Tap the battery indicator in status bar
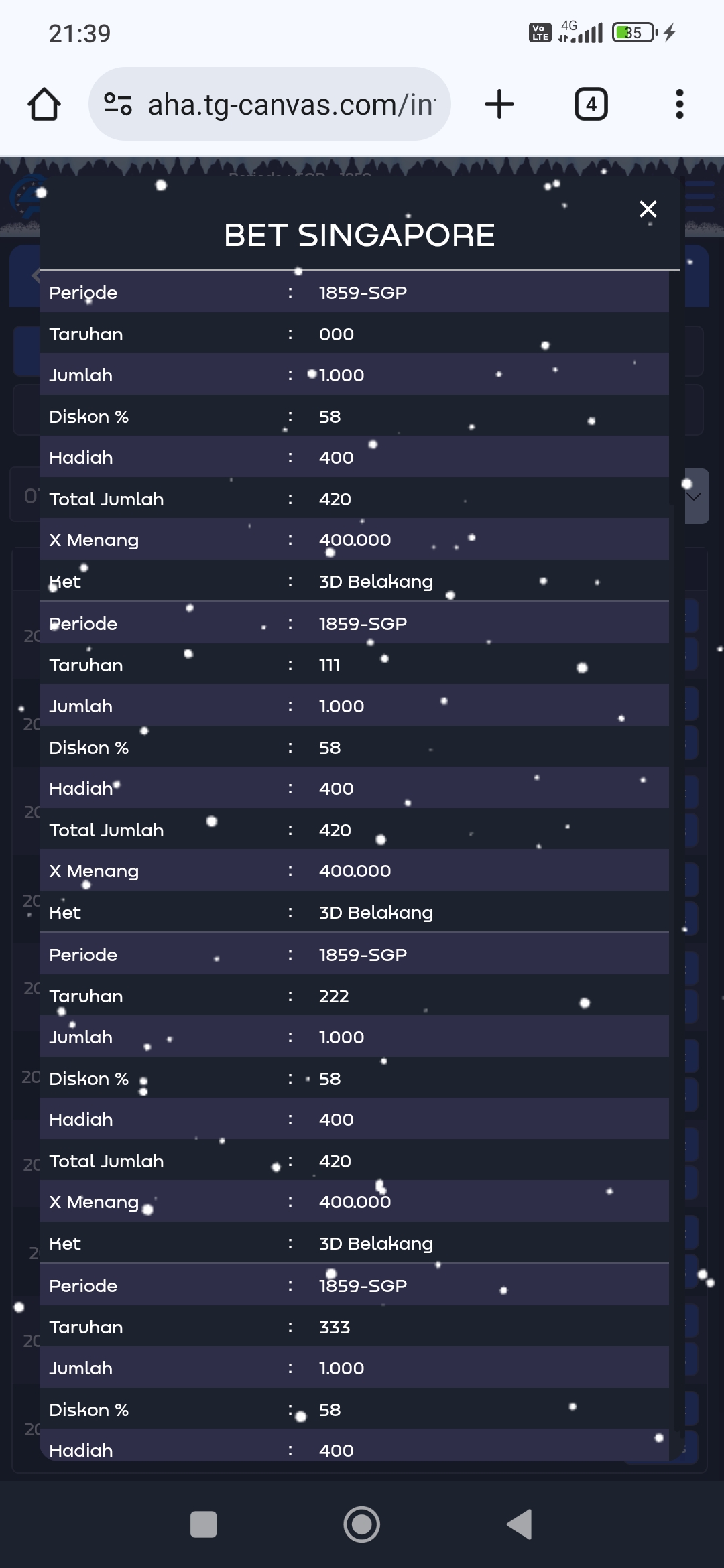The width and height of the screenshot is (724, 1568). pos(634,33)
